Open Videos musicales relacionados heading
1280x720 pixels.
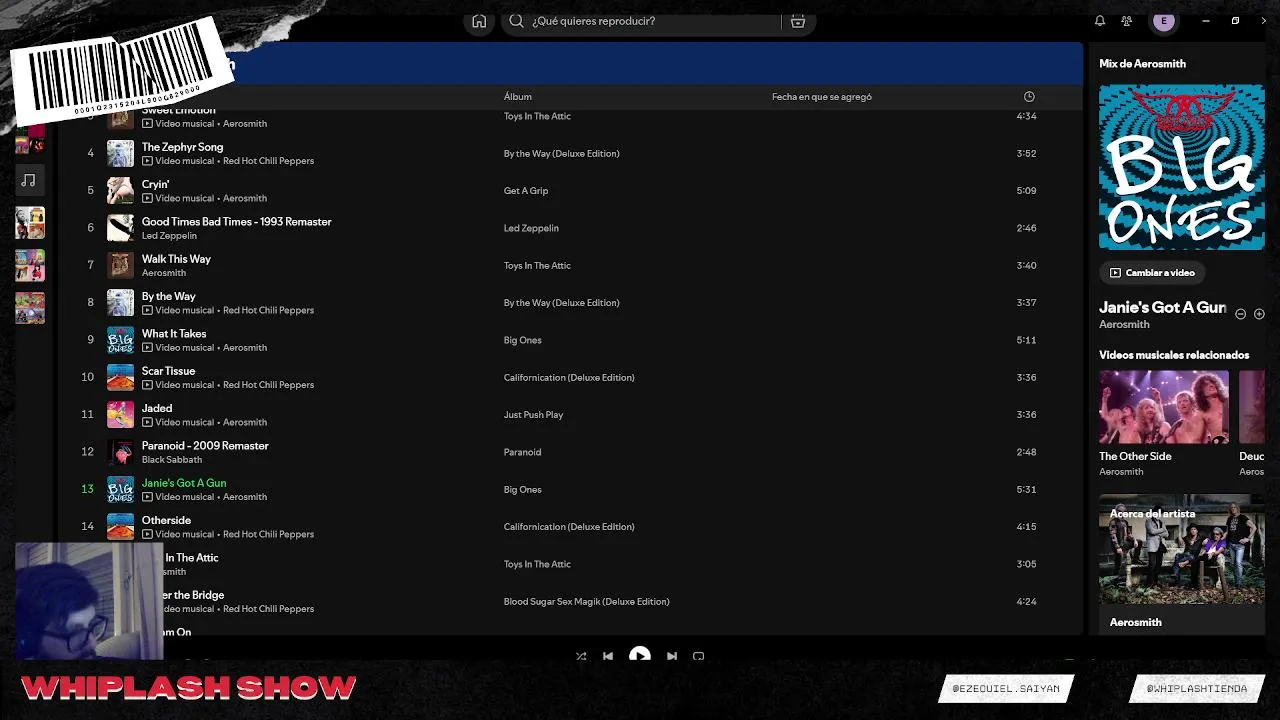pos(1174,355)
